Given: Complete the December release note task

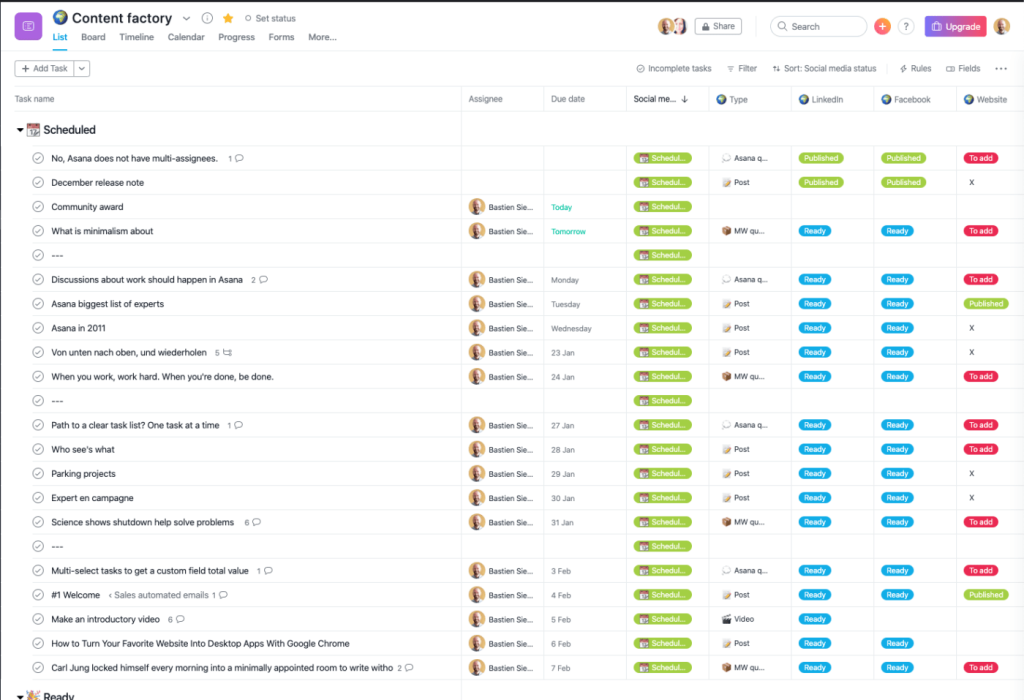Looking at the screenshot, I should (x=38, y=183).
